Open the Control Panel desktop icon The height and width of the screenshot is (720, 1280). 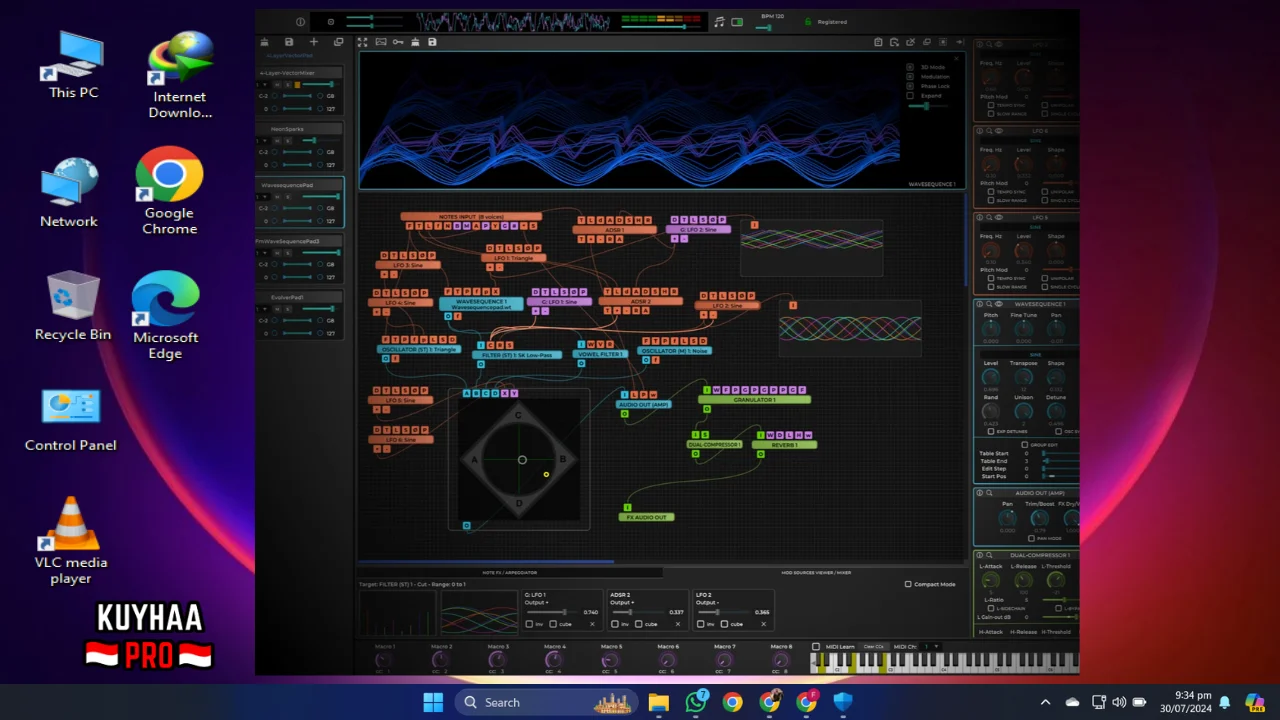[70, 420]
